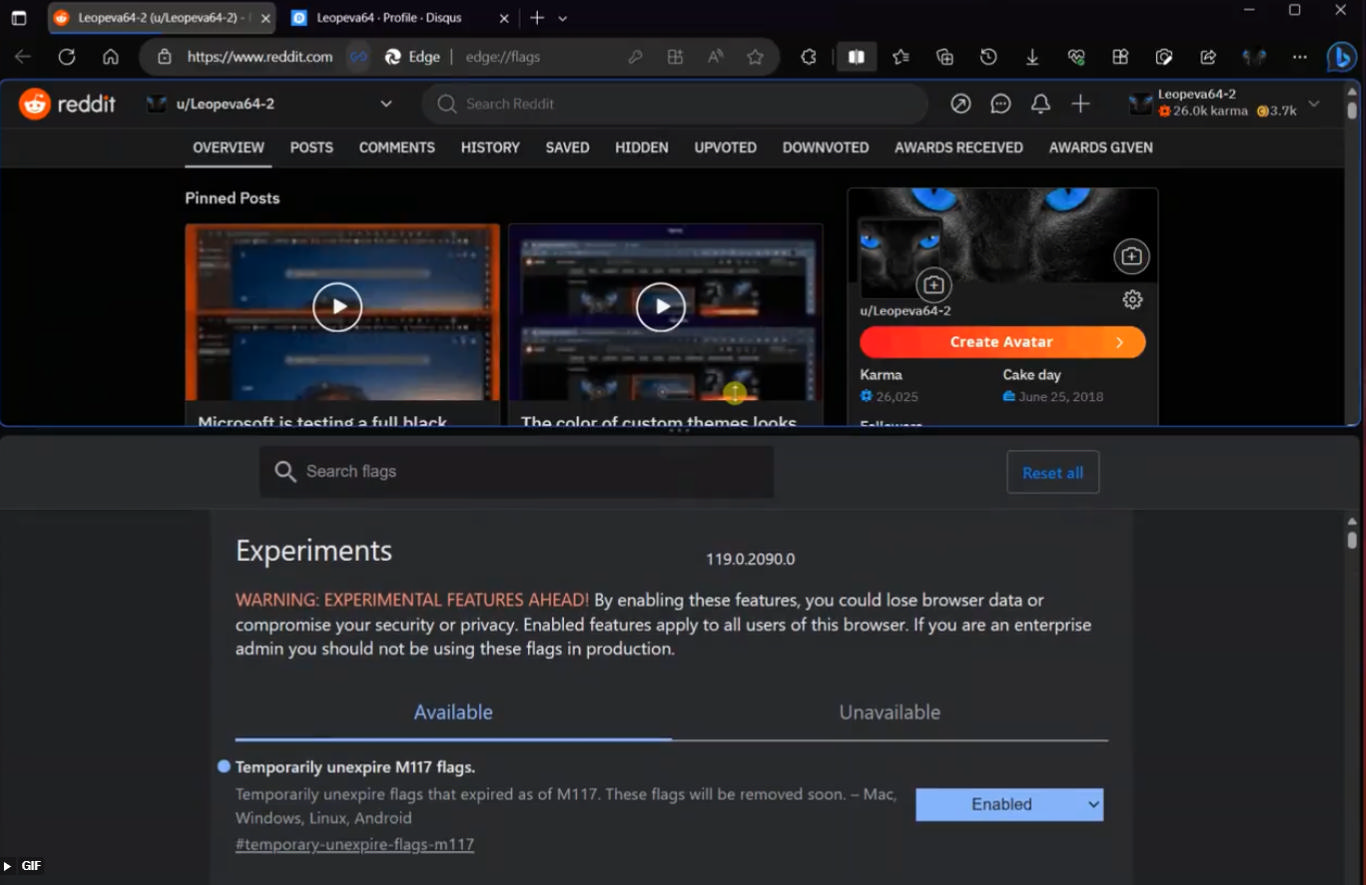Viewport: 1366px width, 885px height.
Task: Click the reddit.com address field
Action: [x=260, y=57]
